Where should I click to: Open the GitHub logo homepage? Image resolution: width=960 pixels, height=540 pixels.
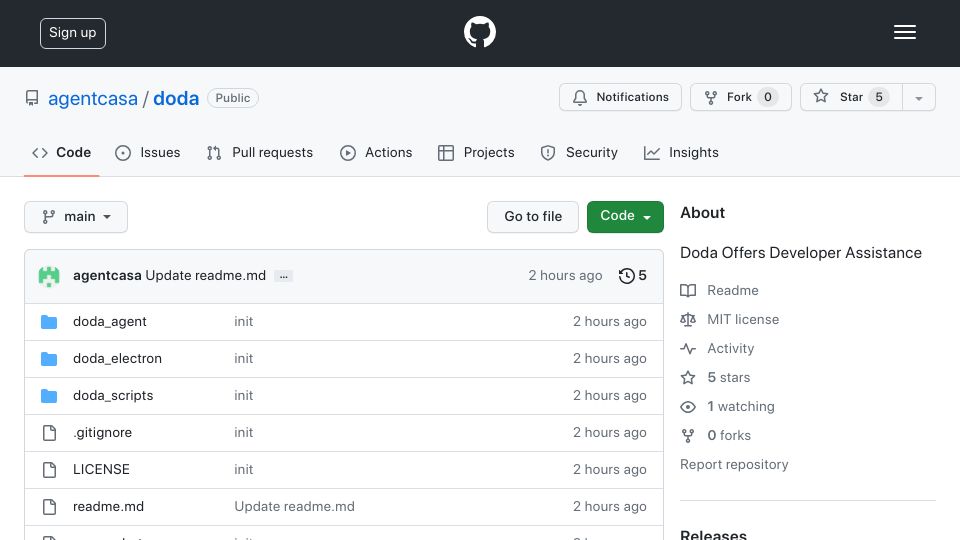[479, 32]
